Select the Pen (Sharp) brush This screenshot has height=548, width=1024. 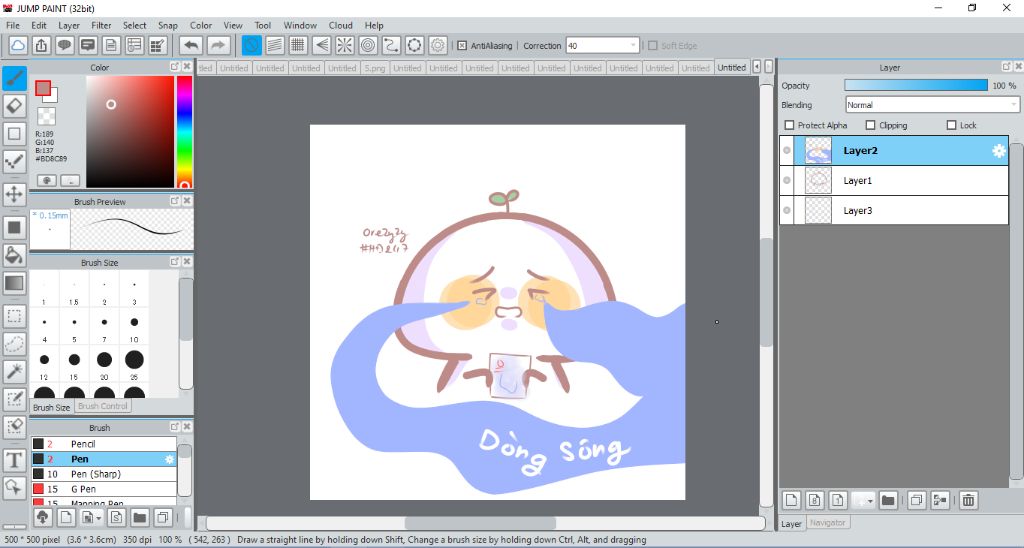coord(103,474)
